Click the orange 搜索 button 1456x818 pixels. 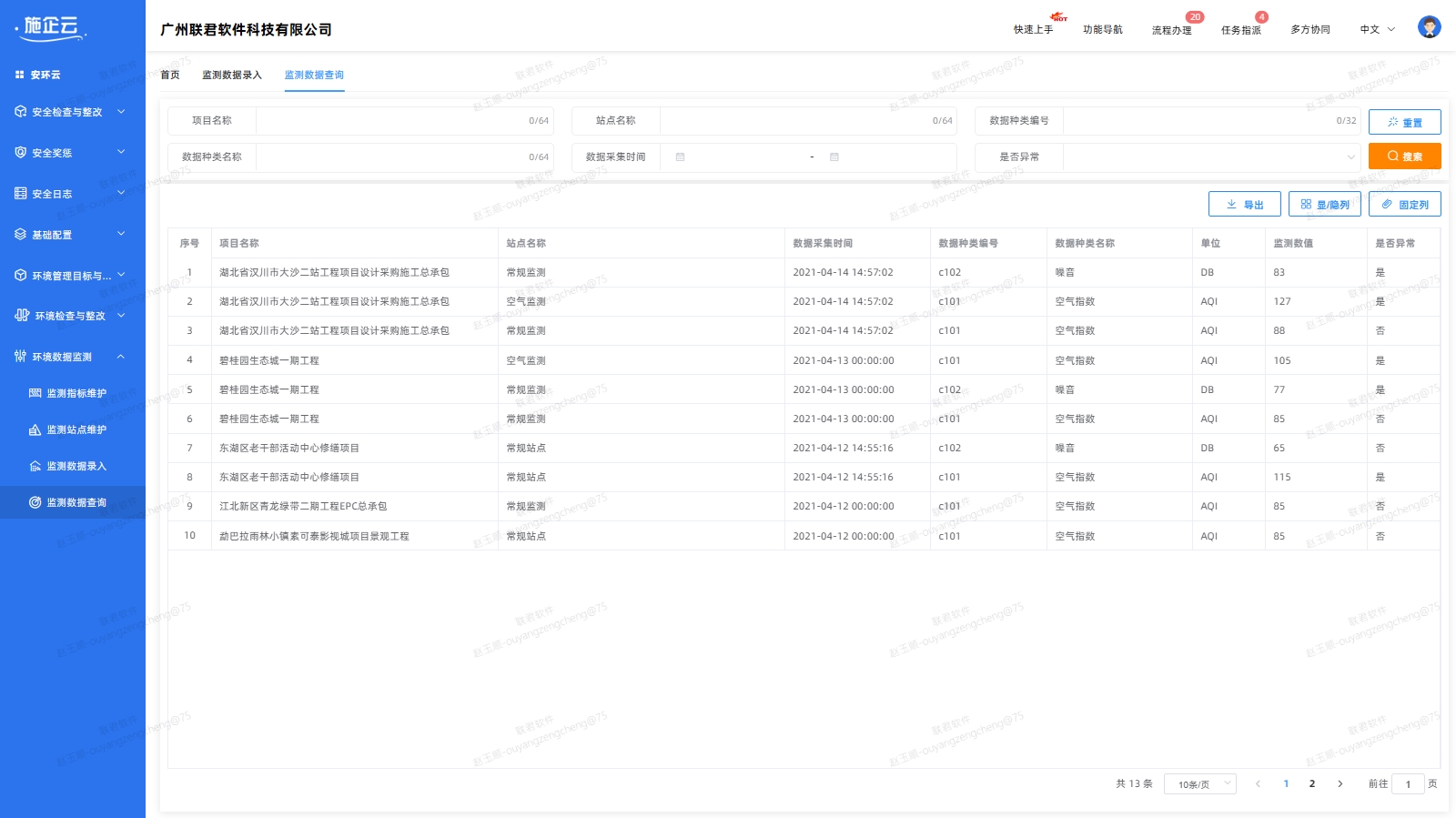(1405, 157)
